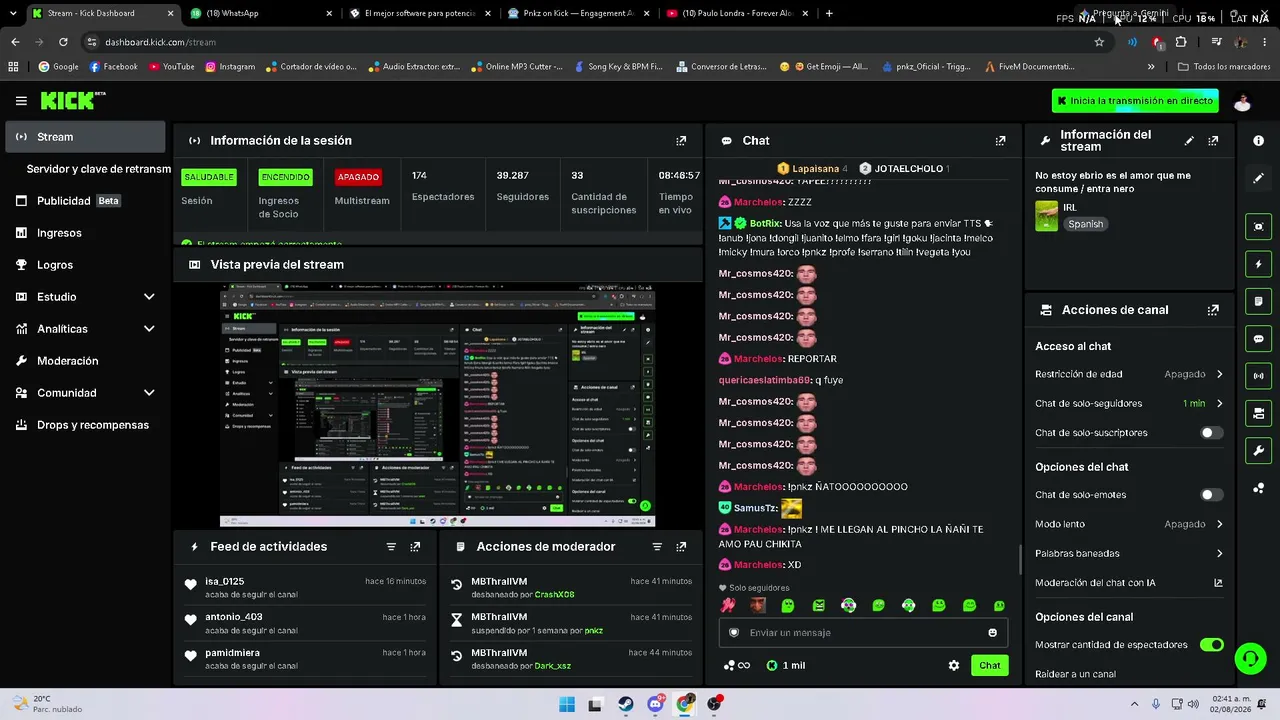
Task: Click the Kick logo
Action: [73, 100]
